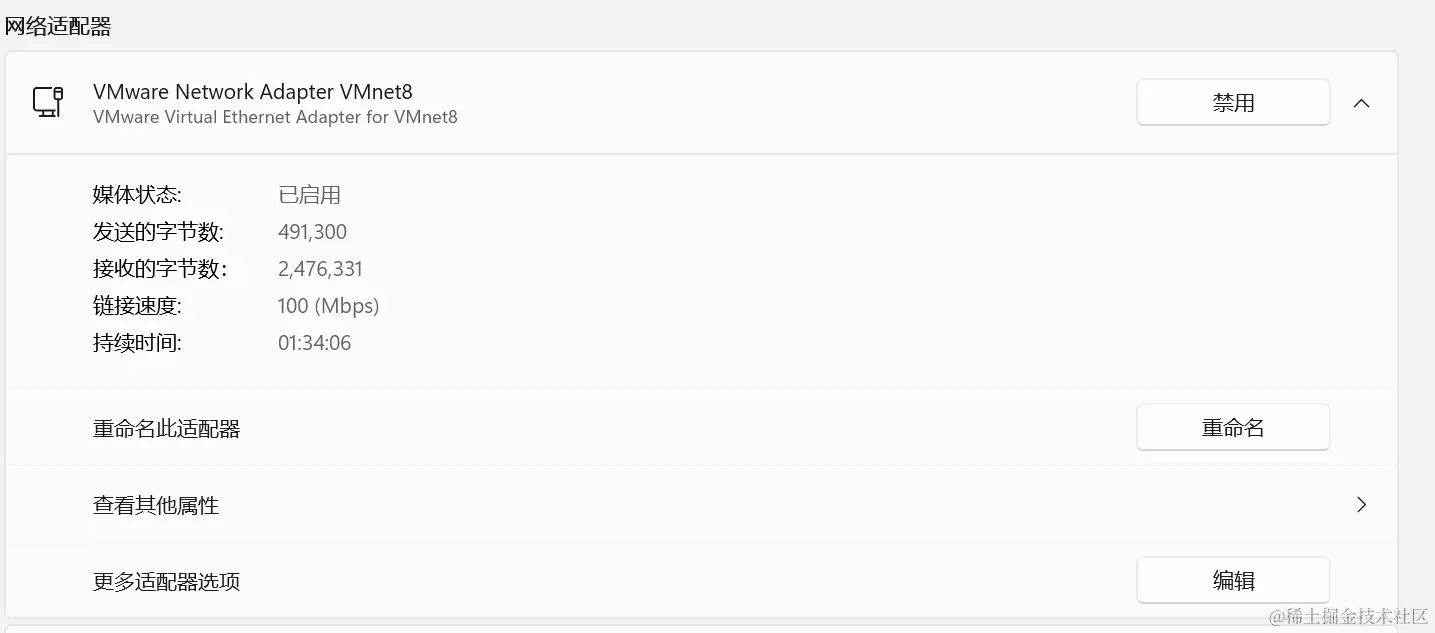Click the VMware Virtual Ethernet Adapter subtitle

pyautogui.click(x=275, y=117)
